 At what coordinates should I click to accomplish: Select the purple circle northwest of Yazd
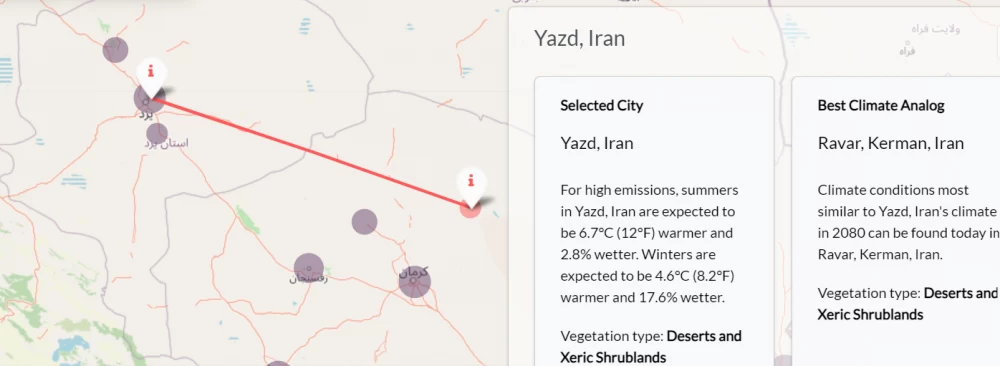pyautogui.click(x=115, y=50)
